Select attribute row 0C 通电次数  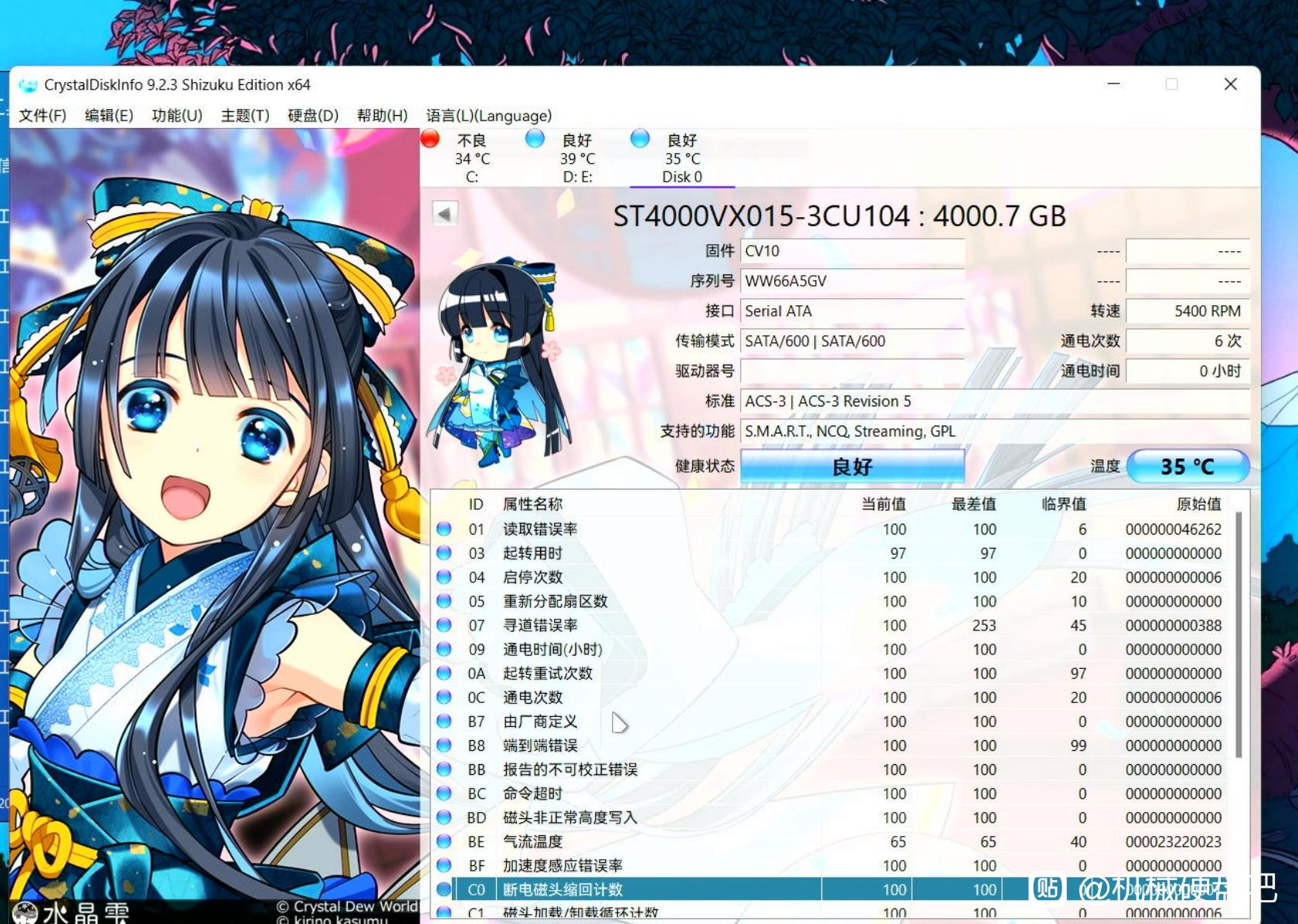pyautogui.click(x=832, y=697)
